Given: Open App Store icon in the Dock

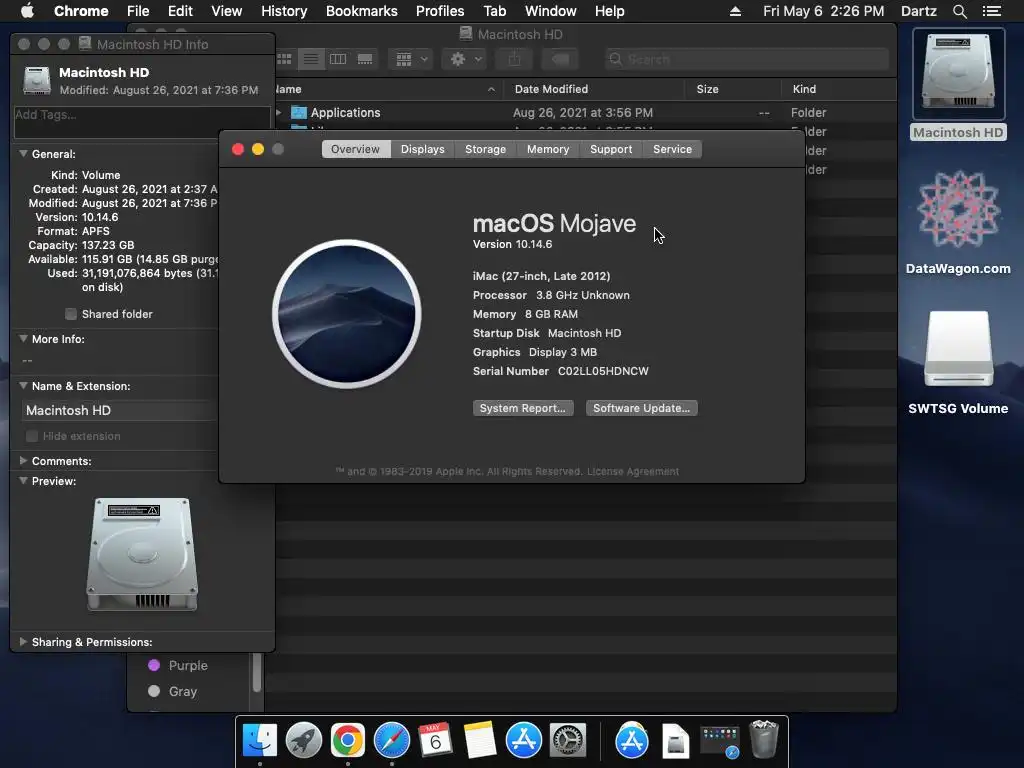Looking at the screenshot, I should 524,740.
